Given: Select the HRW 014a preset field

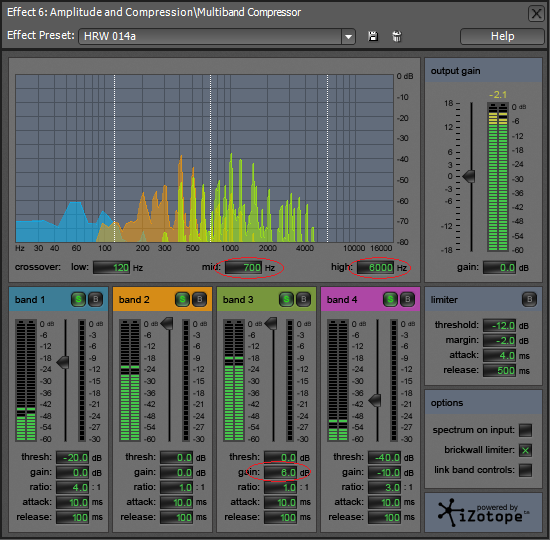Looking at the screenshot, I should [x=210, y=36].
